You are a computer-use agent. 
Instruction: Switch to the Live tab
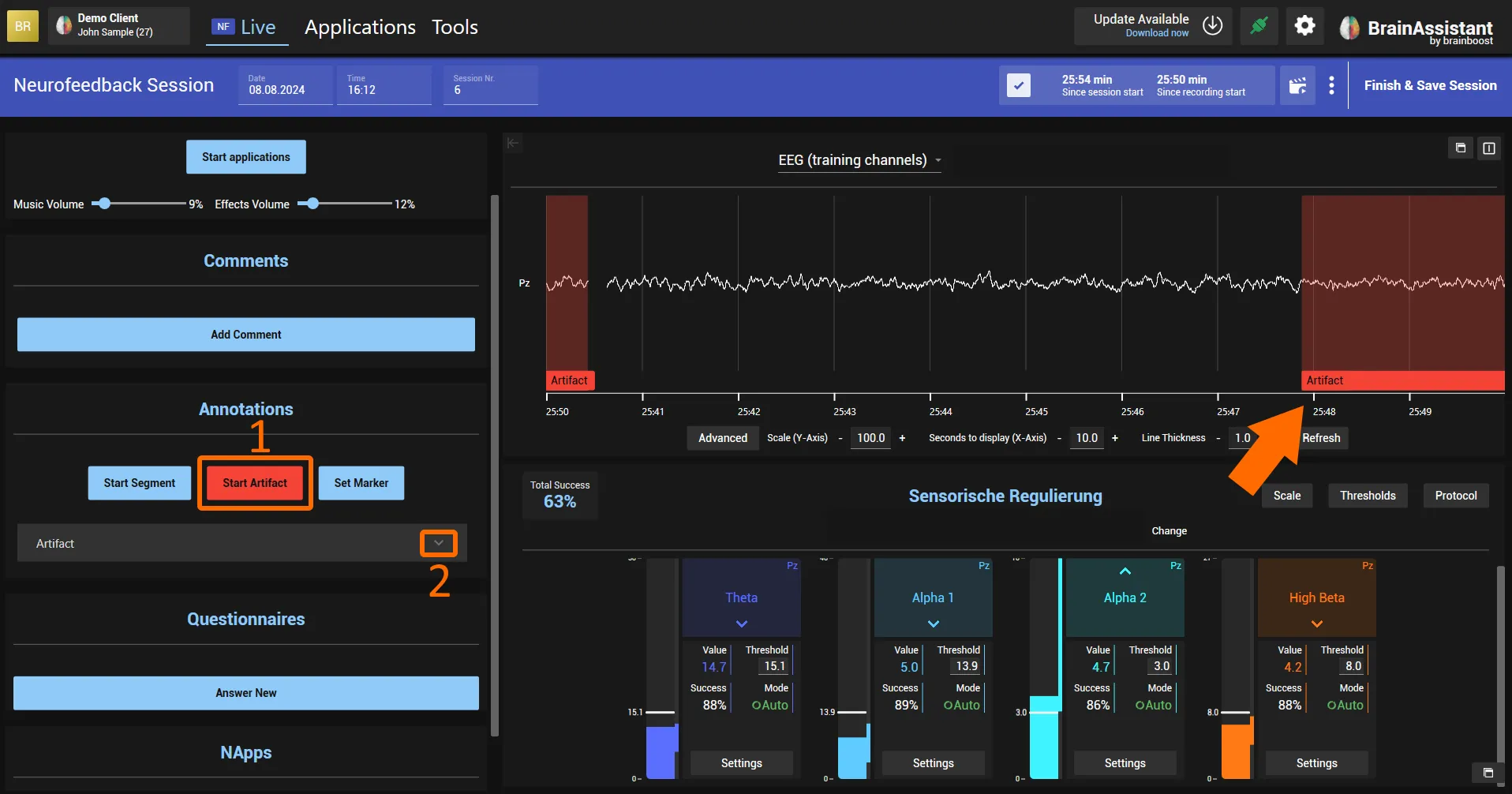coord(246,27)
